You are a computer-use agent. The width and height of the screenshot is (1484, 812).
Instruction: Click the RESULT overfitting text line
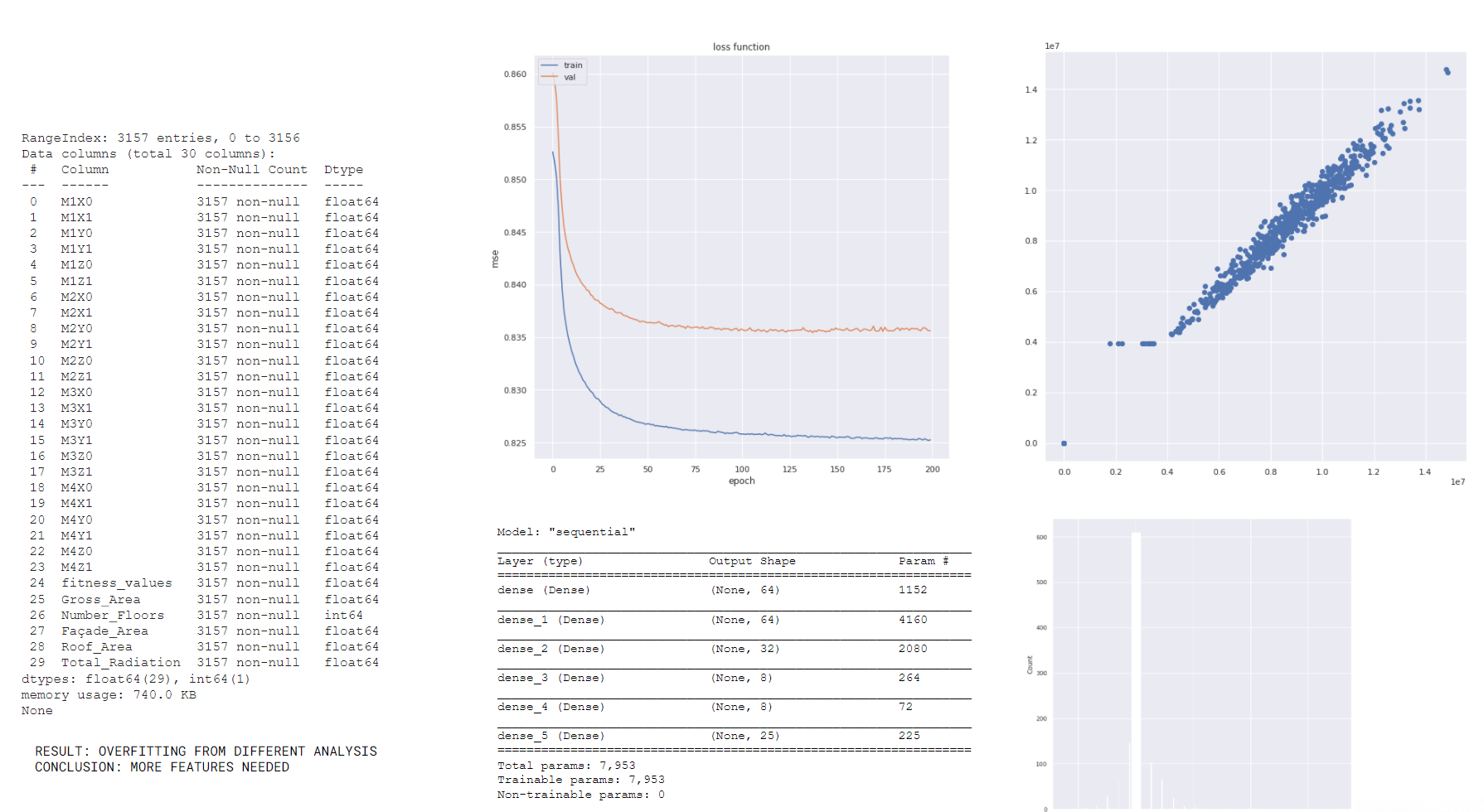[206, 752]
